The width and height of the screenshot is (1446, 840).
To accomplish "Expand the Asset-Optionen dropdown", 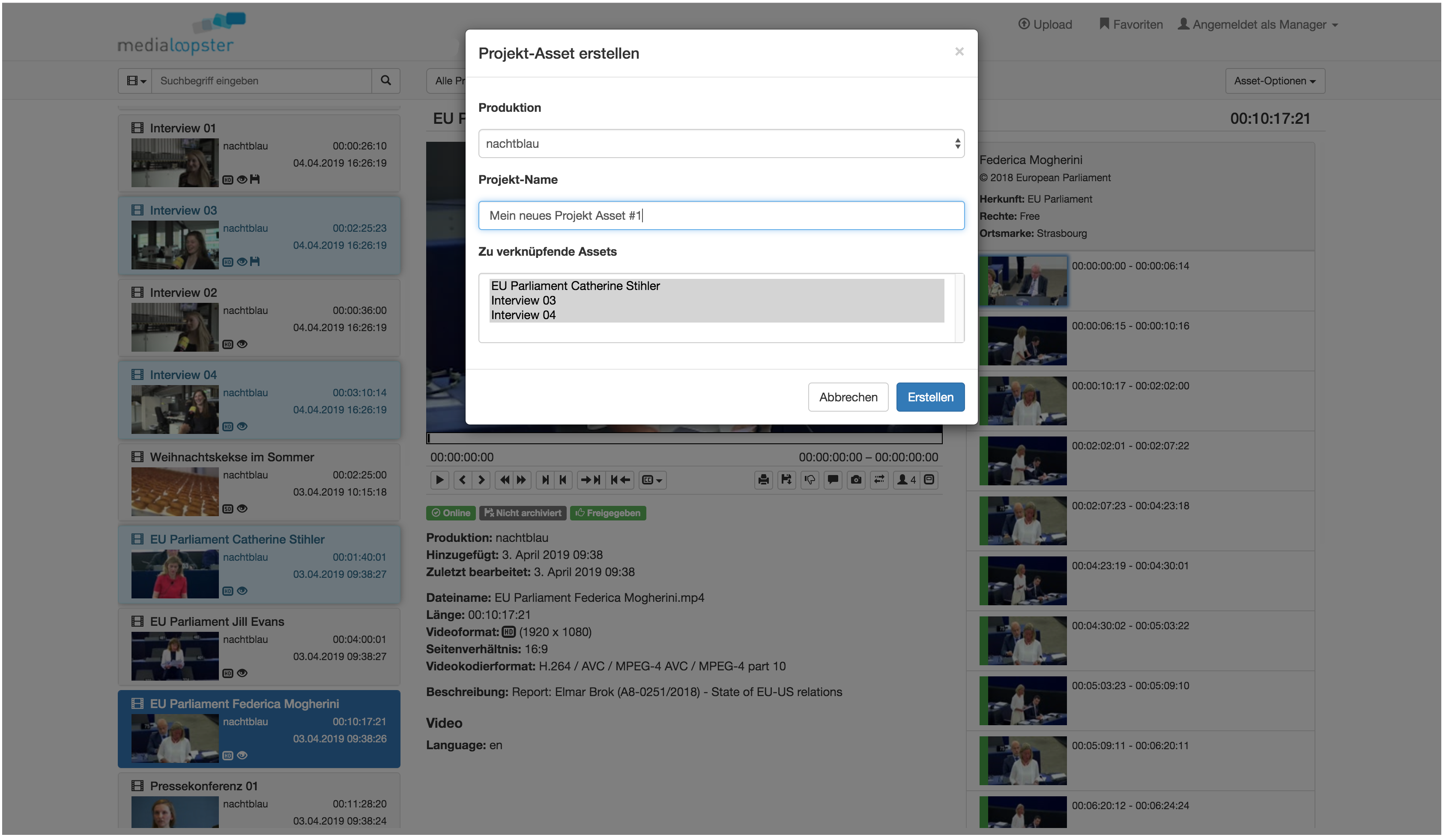I will pos(1274,81).
